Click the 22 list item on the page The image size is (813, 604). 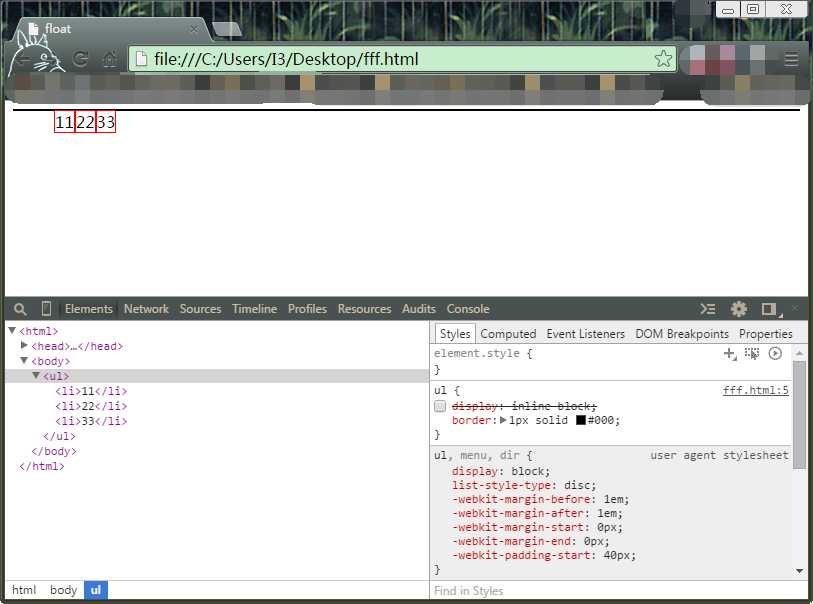pyautogui.click(x=85, y=122)
